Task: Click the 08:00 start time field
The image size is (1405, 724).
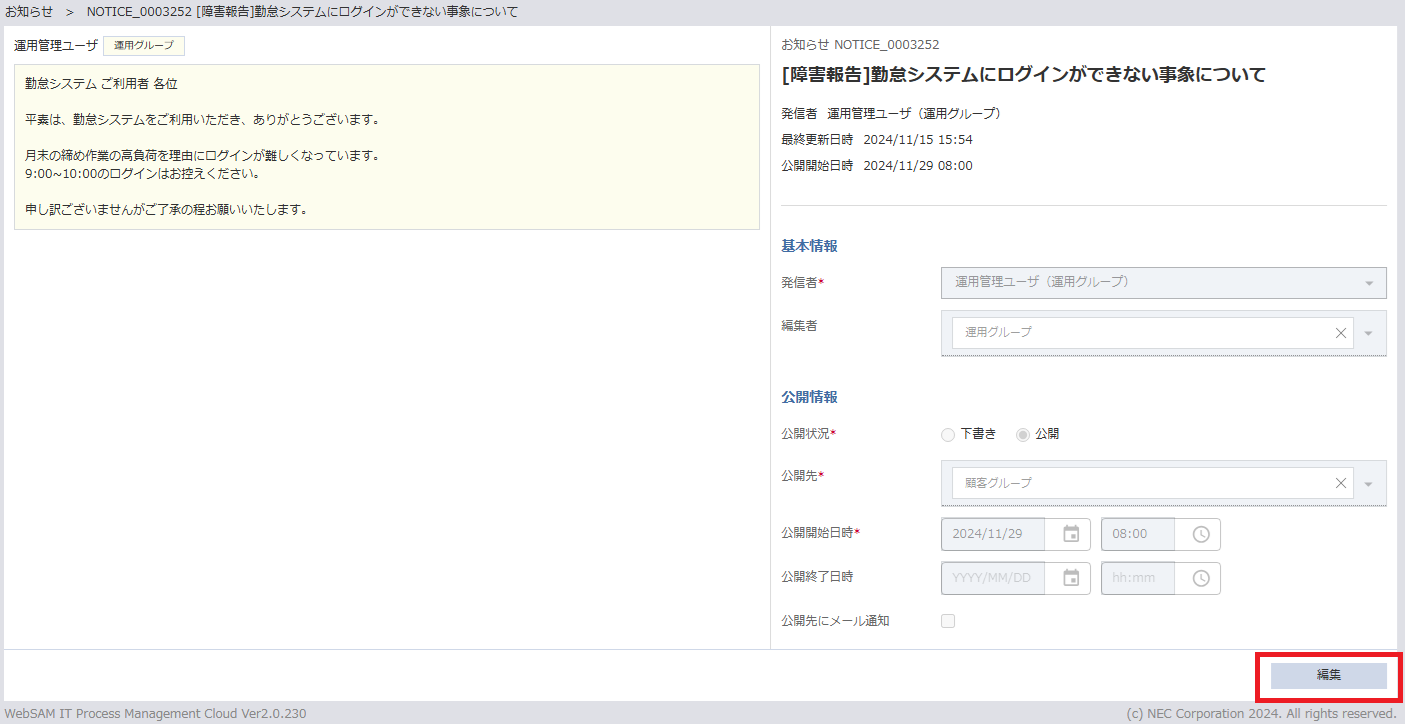Action: coord(1137,534)
